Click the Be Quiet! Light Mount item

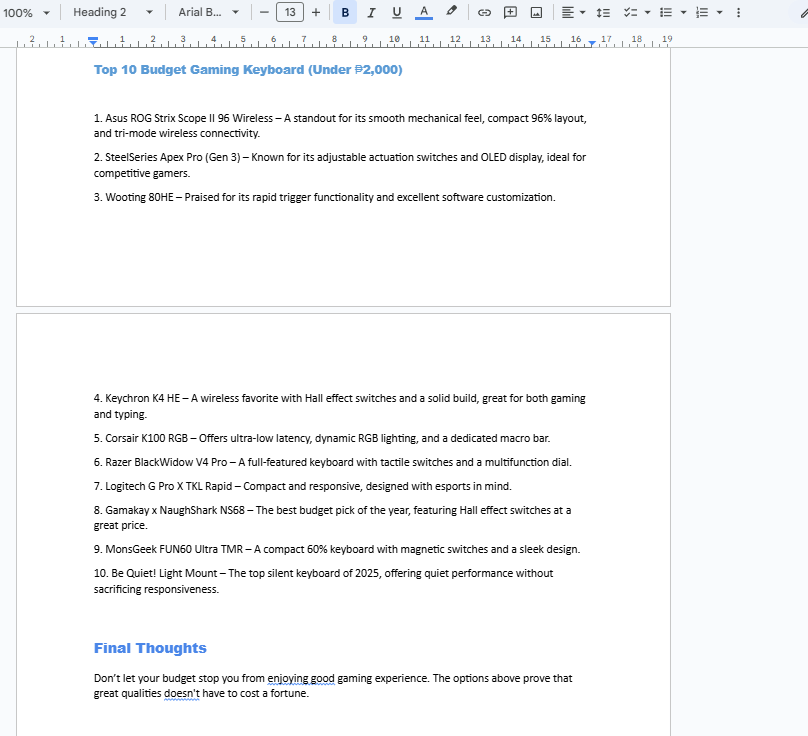pos(324,581)
